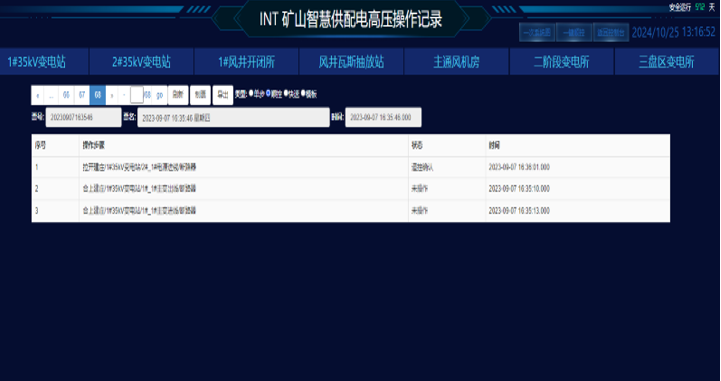721x381 pixels.
Task: Click the 导出 export button
Action: pyautogui.click(x=223, y=95)
